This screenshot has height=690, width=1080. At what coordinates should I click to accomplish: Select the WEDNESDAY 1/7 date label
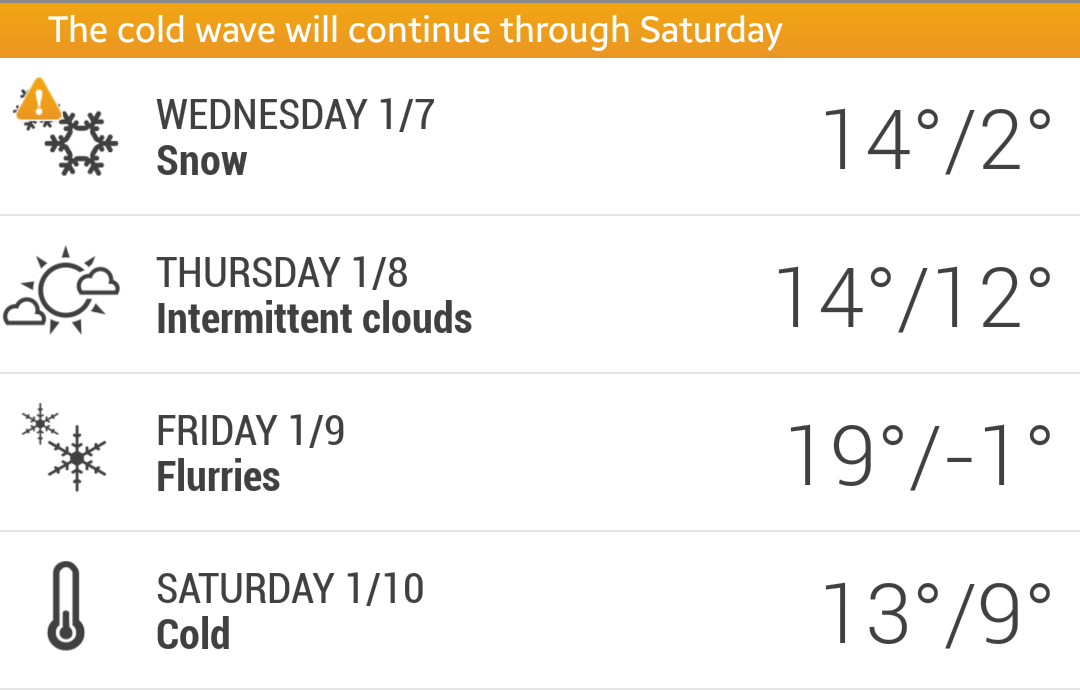pyautogui.click(x=295, y=115)
